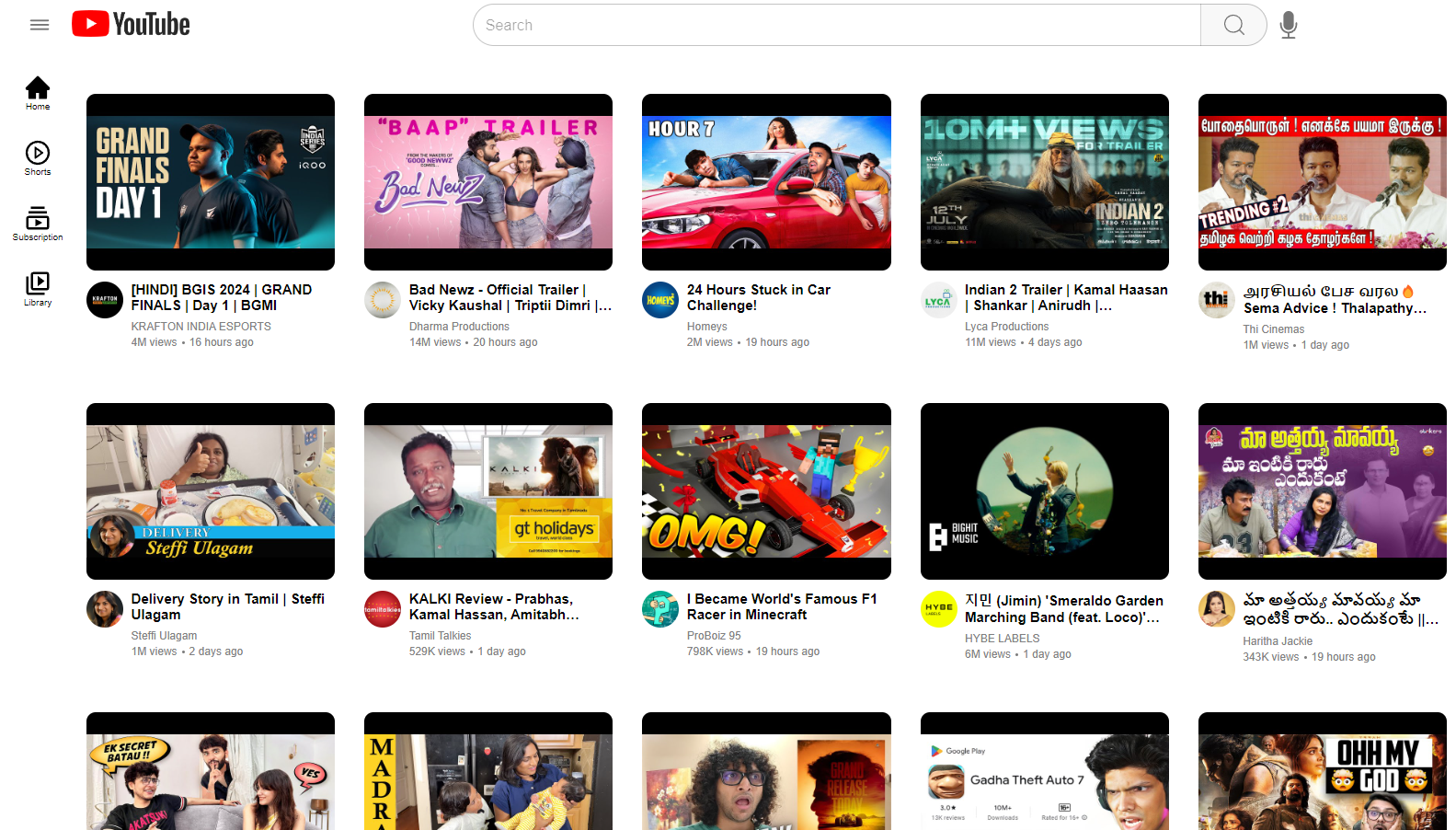Open Dharma Productions channel avatar

click(x=383, y=300)
